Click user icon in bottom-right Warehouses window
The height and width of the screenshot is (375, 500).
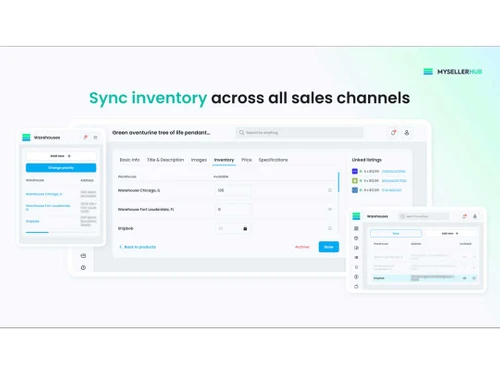click(475, 216)
